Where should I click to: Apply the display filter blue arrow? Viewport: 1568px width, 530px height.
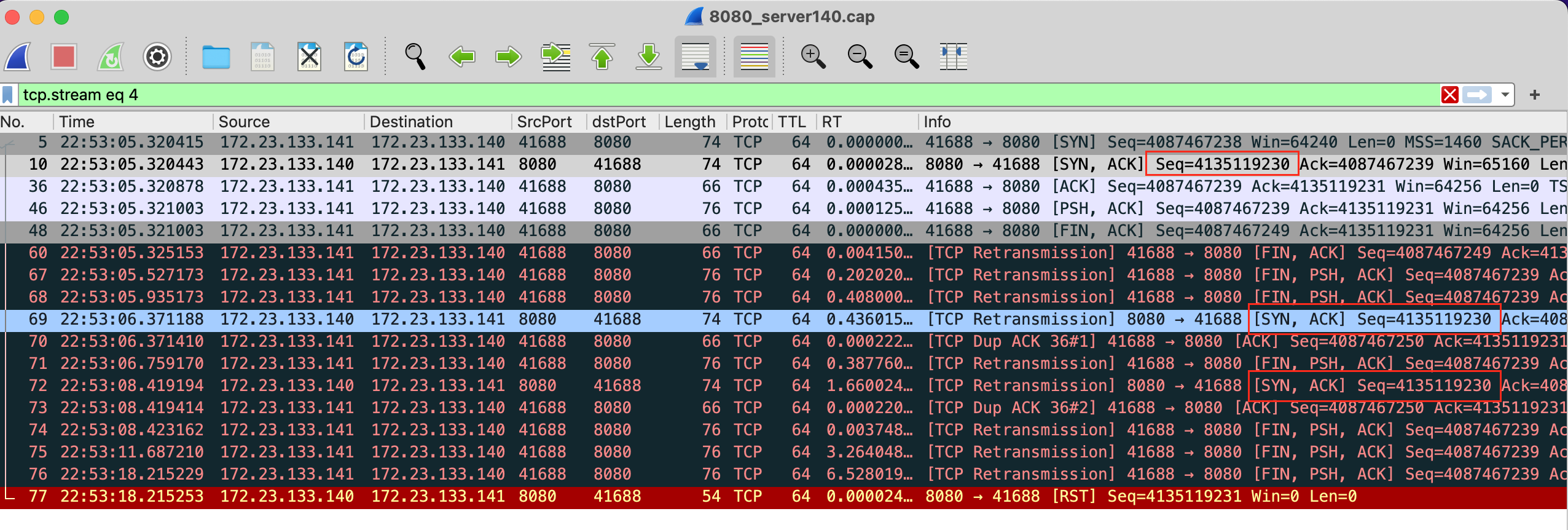tap(1477, 95)
